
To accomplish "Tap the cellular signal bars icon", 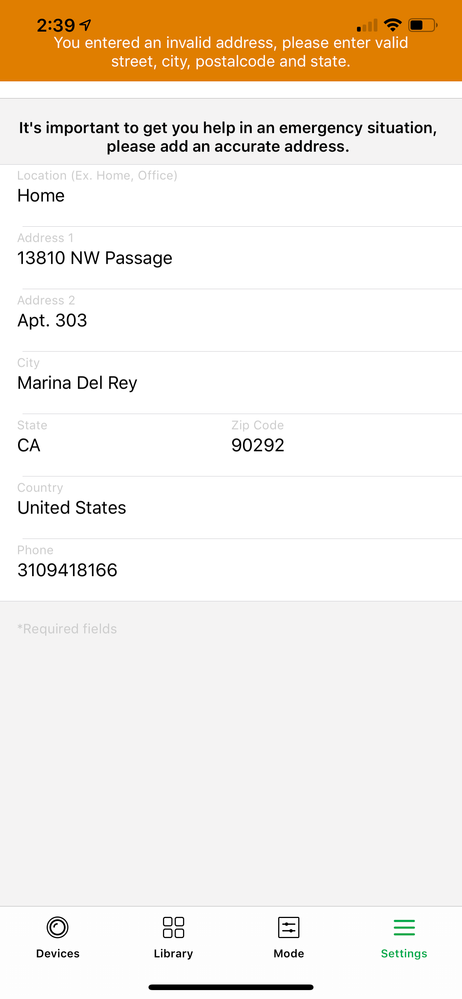I will tap(368, 25).
